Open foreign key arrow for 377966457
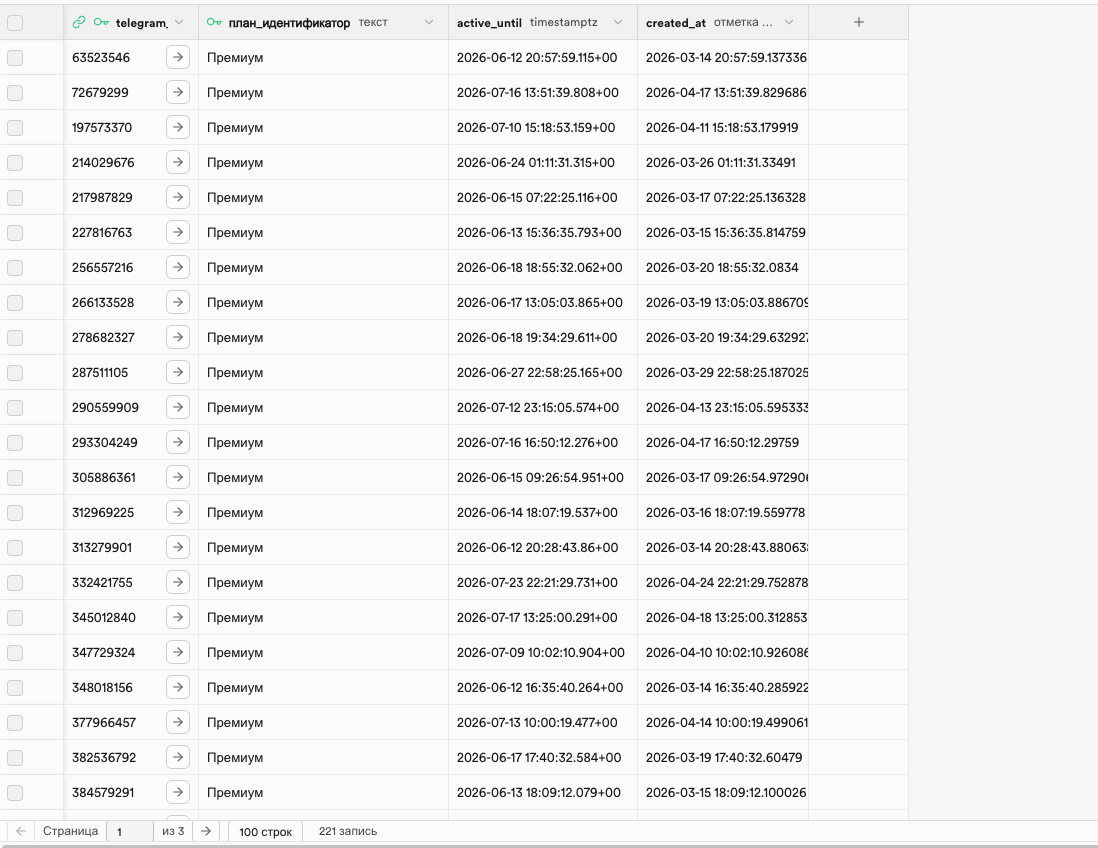This screenshot has height=848, width=1098. pyautogui.click(x=178, y=722)
